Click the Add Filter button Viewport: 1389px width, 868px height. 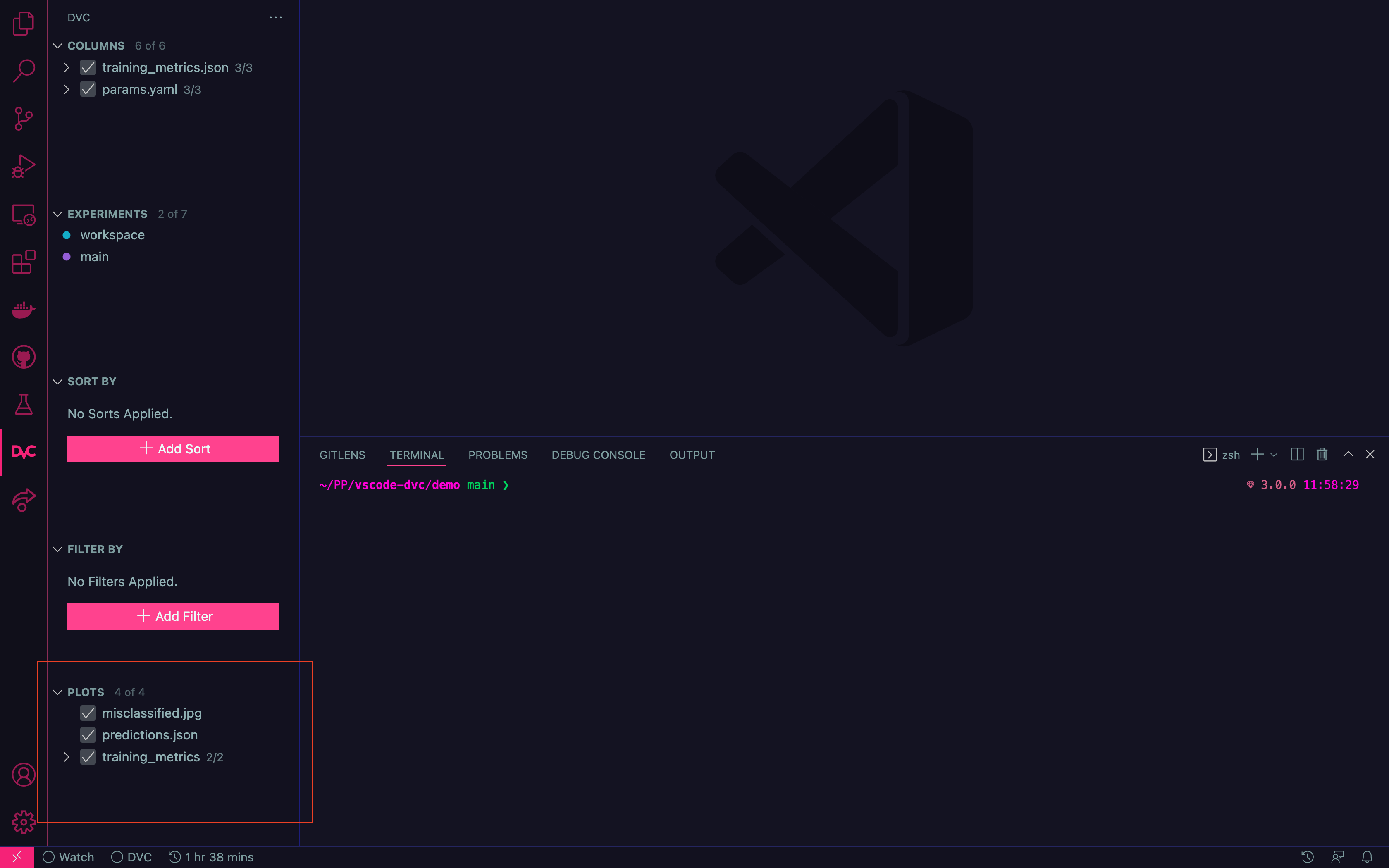173,616
